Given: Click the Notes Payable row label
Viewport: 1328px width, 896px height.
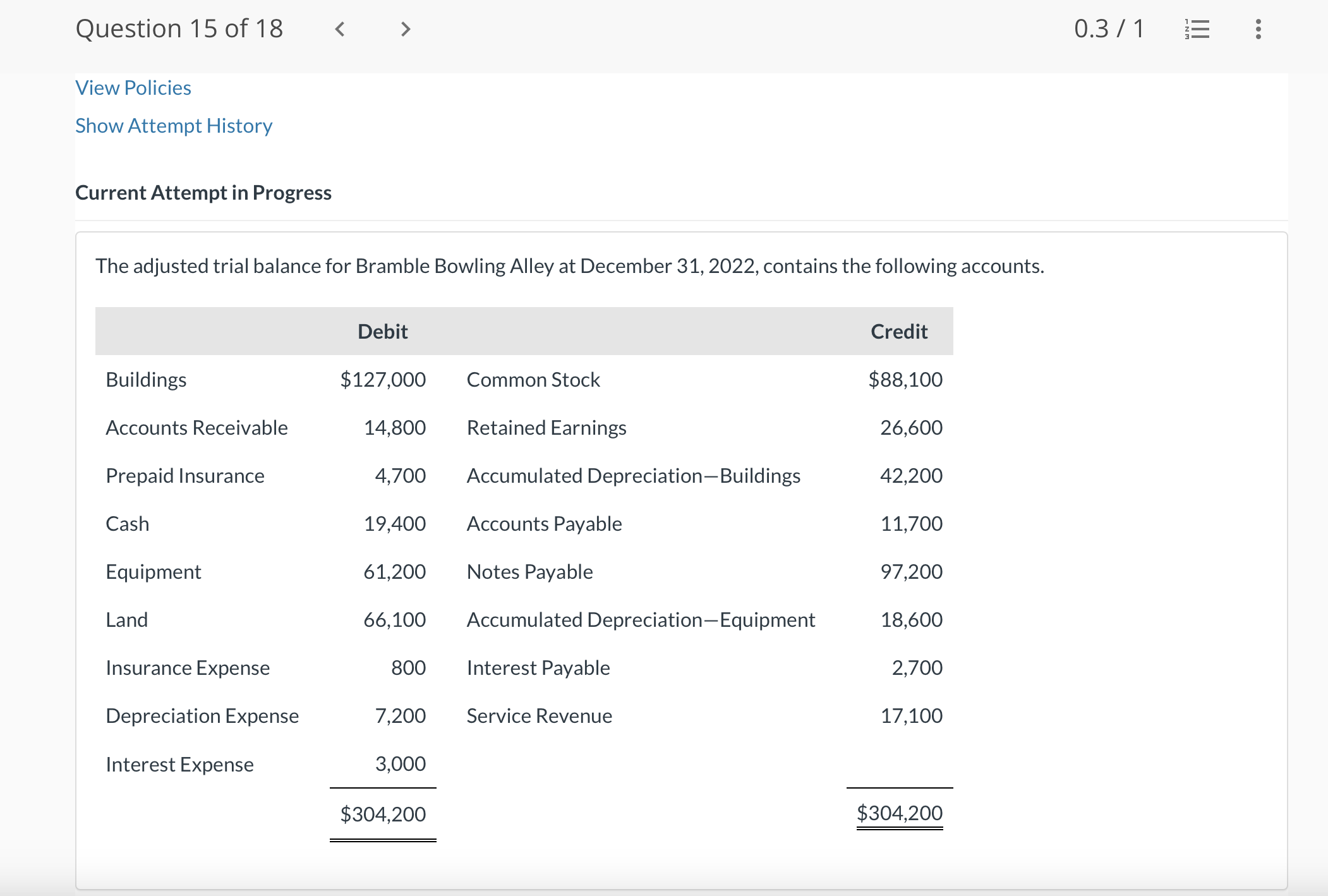Looking at the screenshot, I should tap(529, 572).
